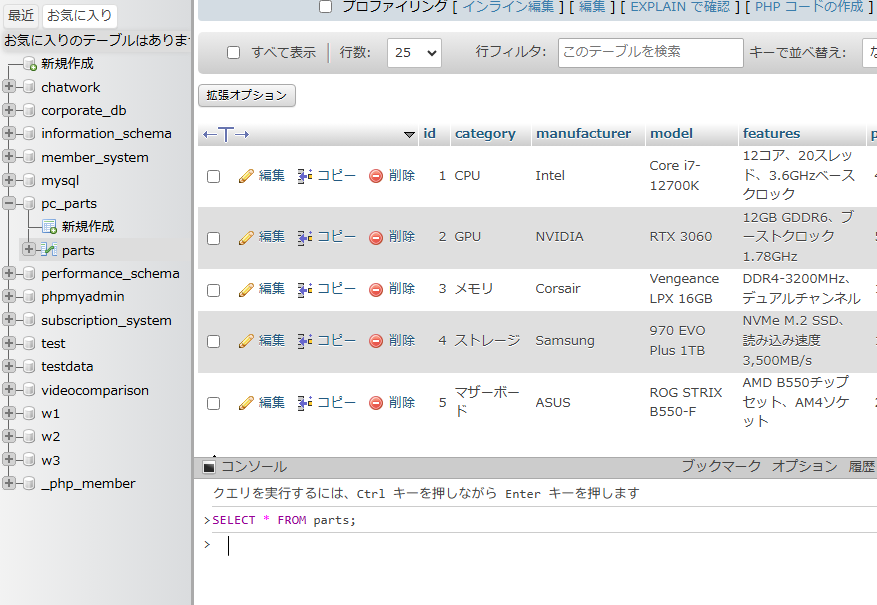This screenshot has height=605, width=877.
Task: Switch to the 最近 tab
Action: point(21,16)
